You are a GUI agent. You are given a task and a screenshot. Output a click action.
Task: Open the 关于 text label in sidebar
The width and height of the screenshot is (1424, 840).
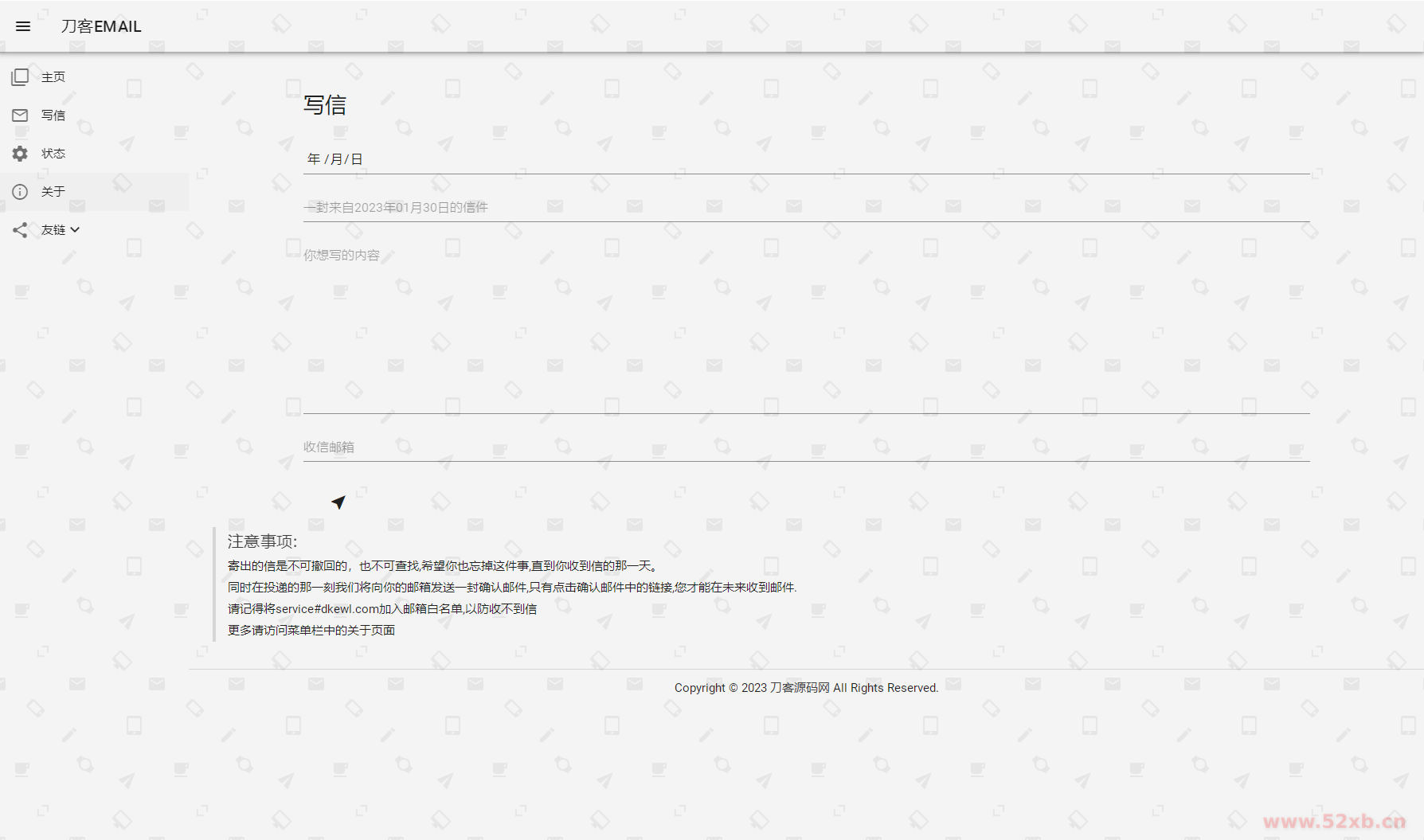pyautogui.click(x=53, y=192)
